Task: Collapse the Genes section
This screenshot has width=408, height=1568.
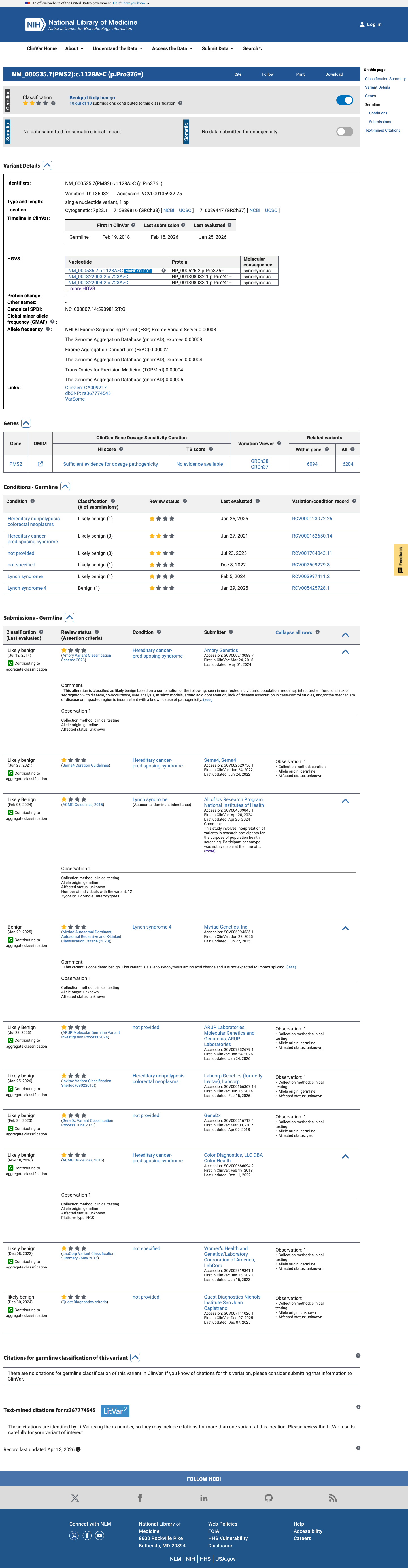Action: (26, 423)
